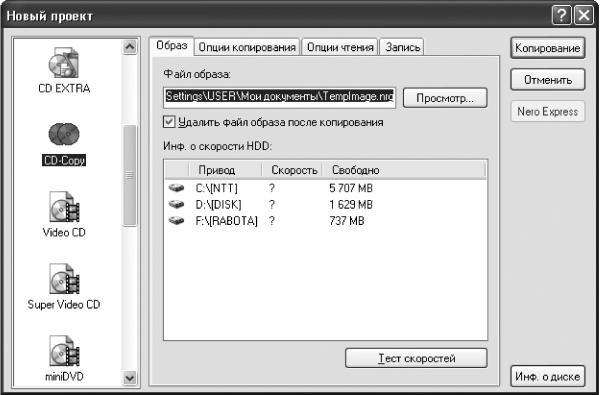Image resolution: width=600 pixels, height=395 pixels.
Task: Click the D:\[DISK] drive icon
Action: (x=176, y=205)
